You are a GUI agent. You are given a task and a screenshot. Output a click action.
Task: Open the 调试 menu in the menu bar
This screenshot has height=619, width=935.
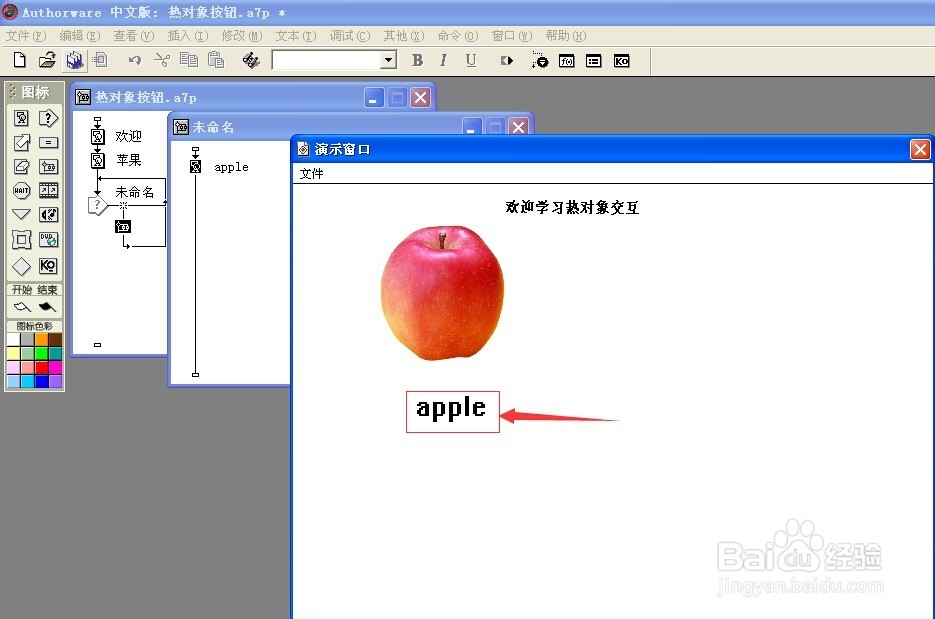pyautogui.click(x=349, y=36)
